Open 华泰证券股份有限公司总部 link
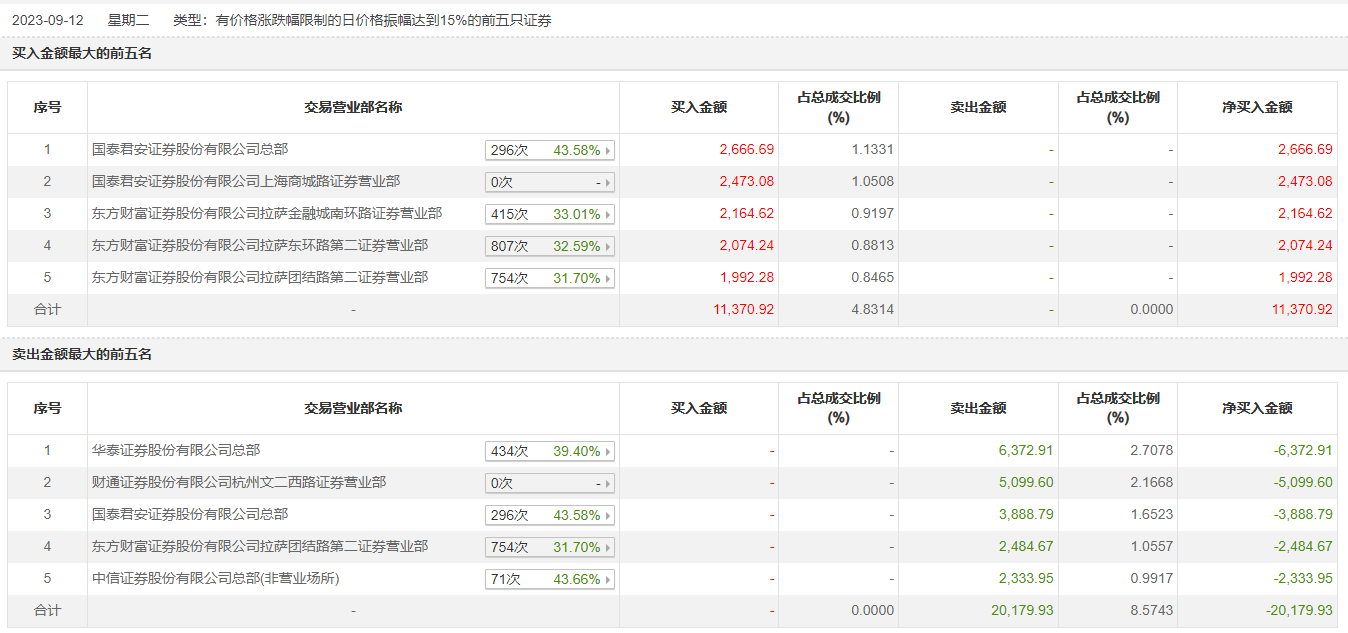The width and height of the screenshot is (1348, 633). click(176, 450)
